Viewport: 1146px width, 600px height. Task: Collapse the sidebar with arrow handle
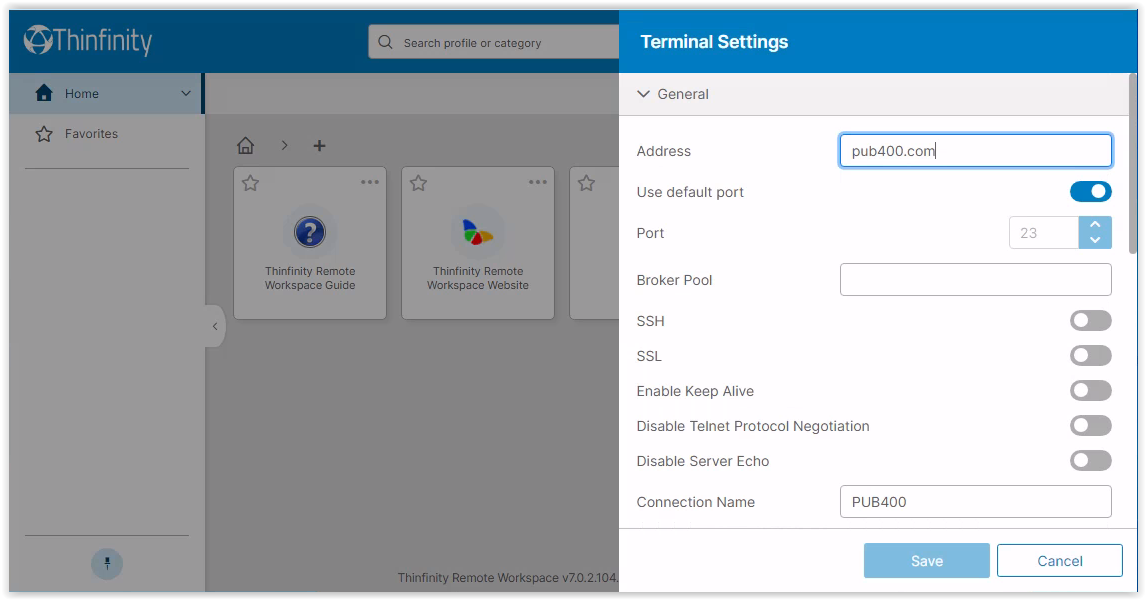215,326
